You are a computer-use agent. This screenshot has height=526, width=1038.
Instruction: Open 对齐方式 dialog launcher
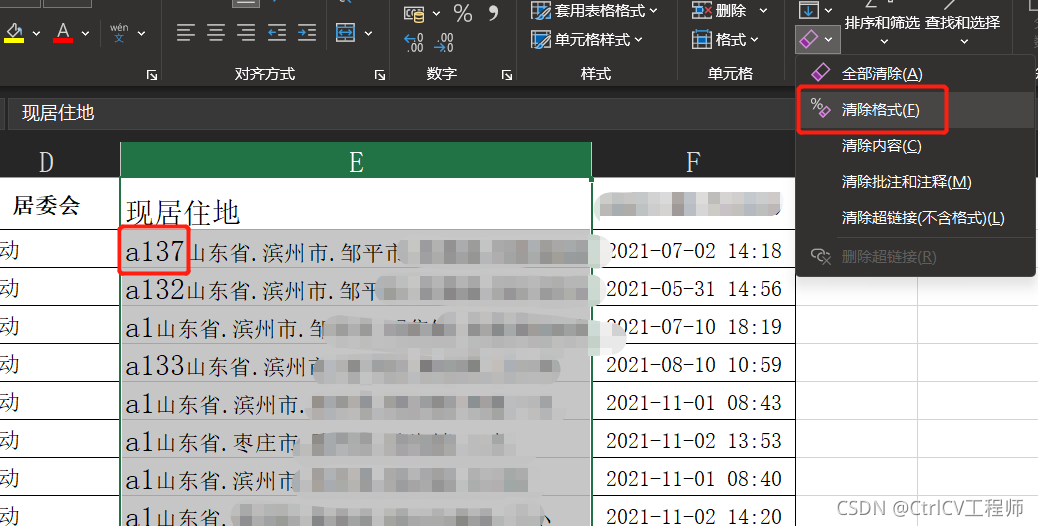tap(380, 75)
